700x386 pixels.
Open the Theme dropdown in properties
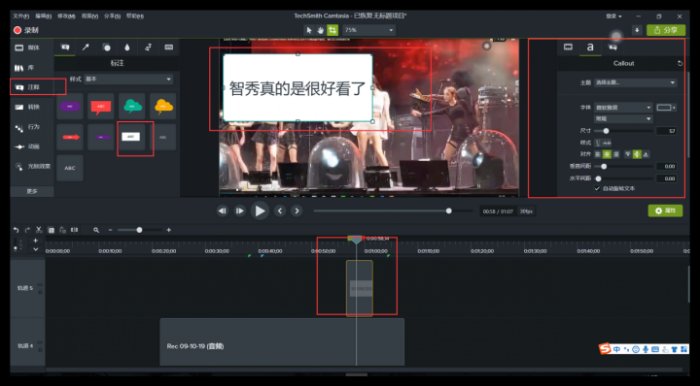pyautogui.click(x=635, y=83)
